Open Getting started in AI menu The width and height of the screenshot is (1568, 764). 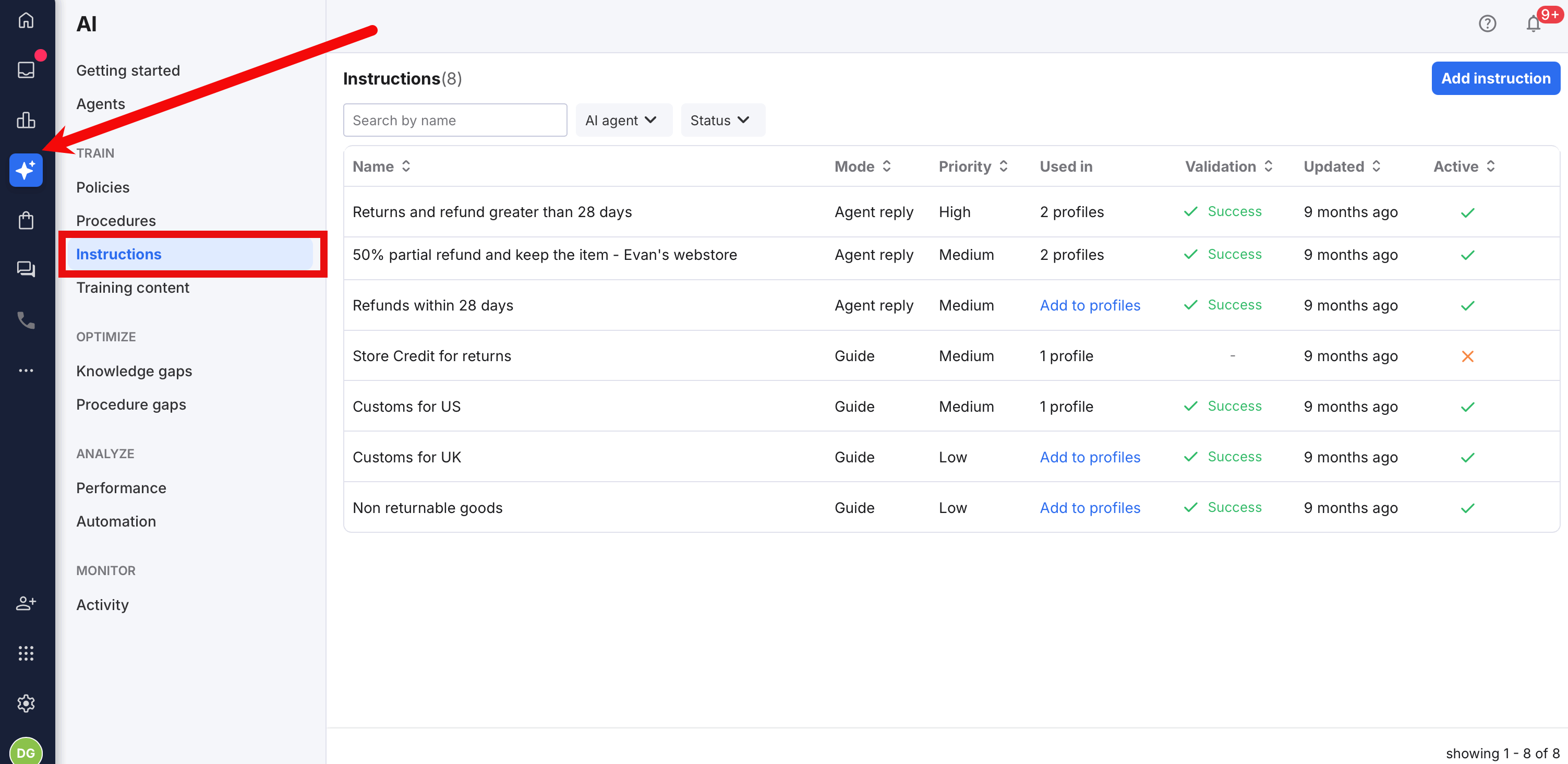(128, 70)
